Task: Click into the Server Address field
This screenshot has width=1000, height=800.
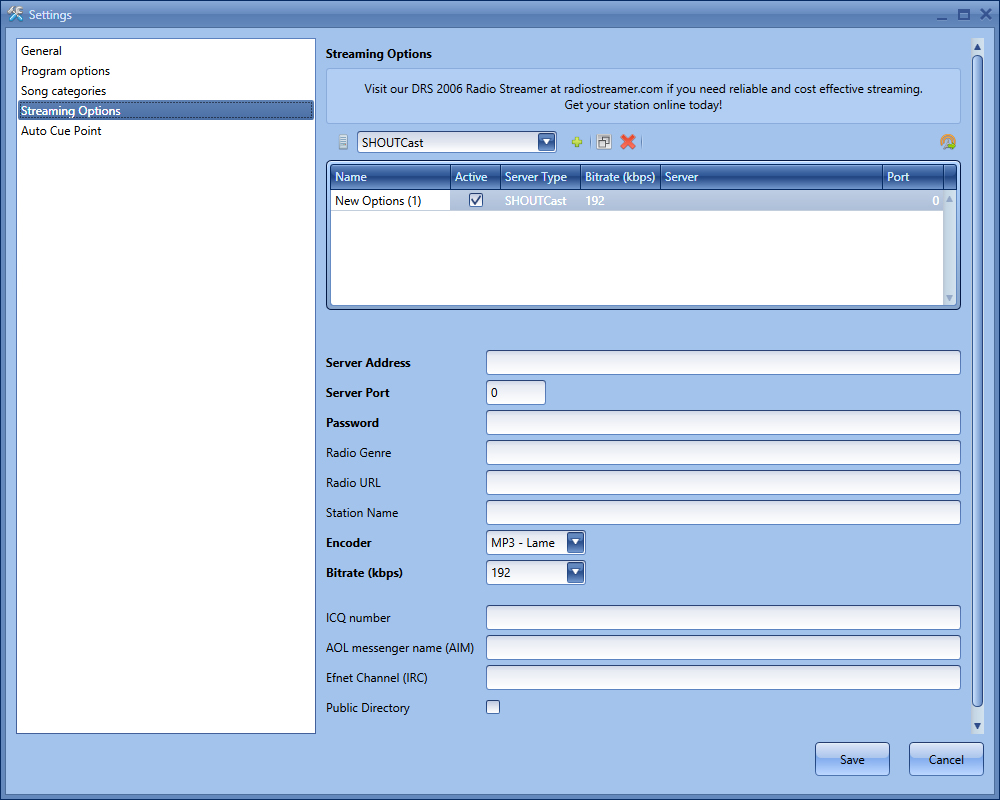Action: point(722,363)
